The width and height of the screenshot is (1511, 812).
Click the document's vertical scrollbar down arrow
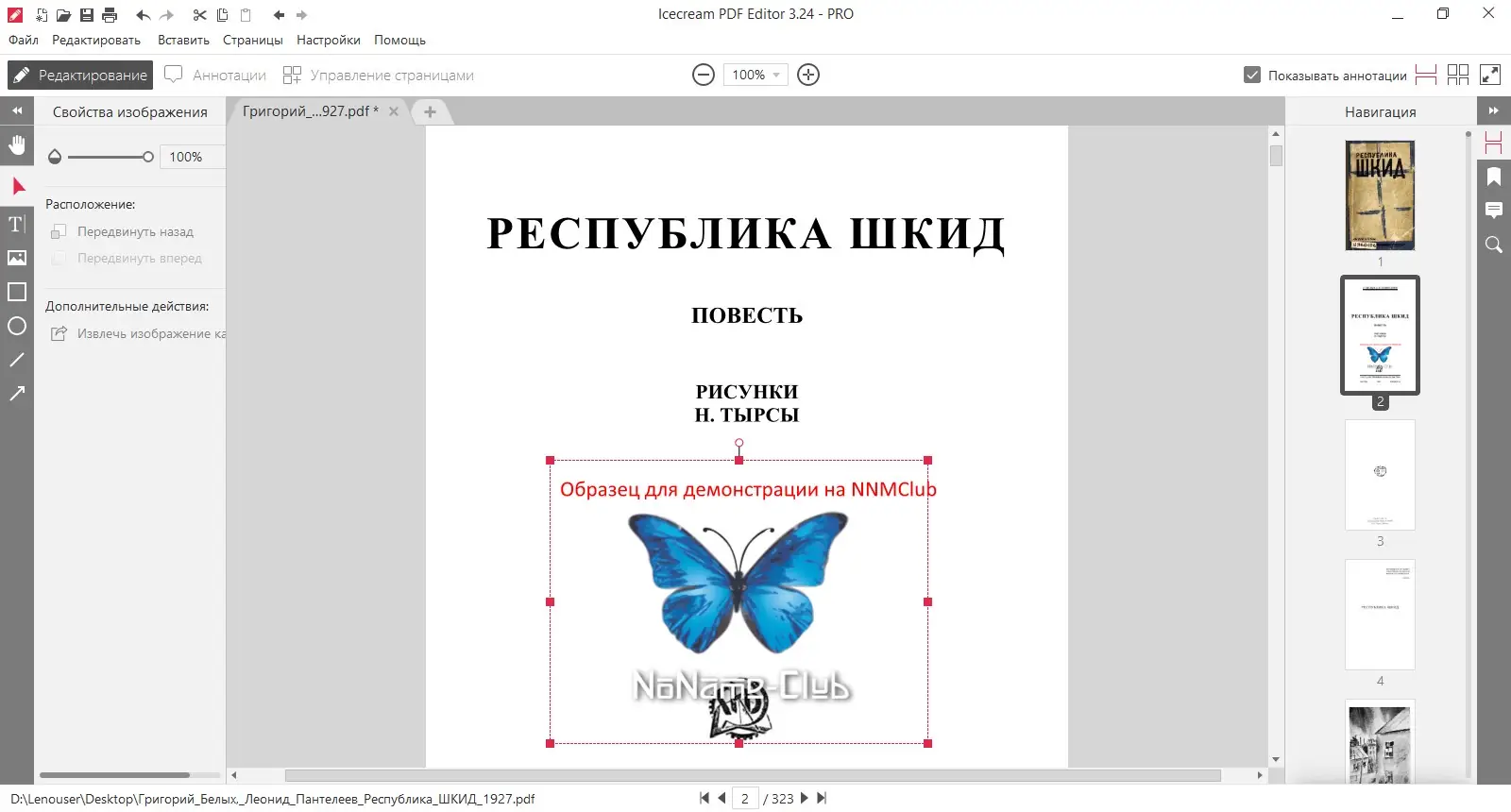(x=1276, y=759)
